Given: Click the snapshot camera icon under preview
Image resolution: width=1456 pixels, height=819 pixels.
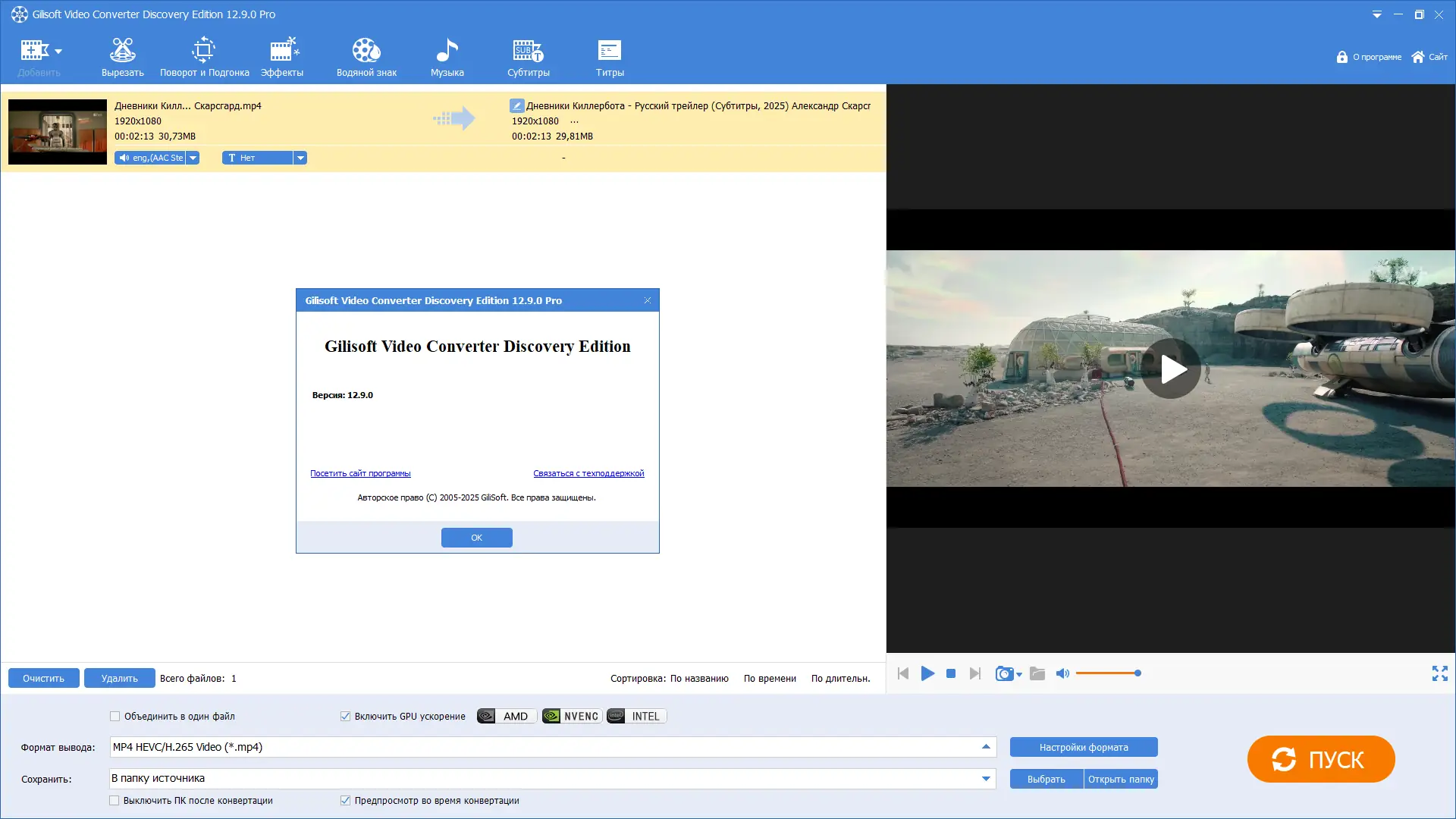Looking at the screenshot, I should (x=1004, y=673).
